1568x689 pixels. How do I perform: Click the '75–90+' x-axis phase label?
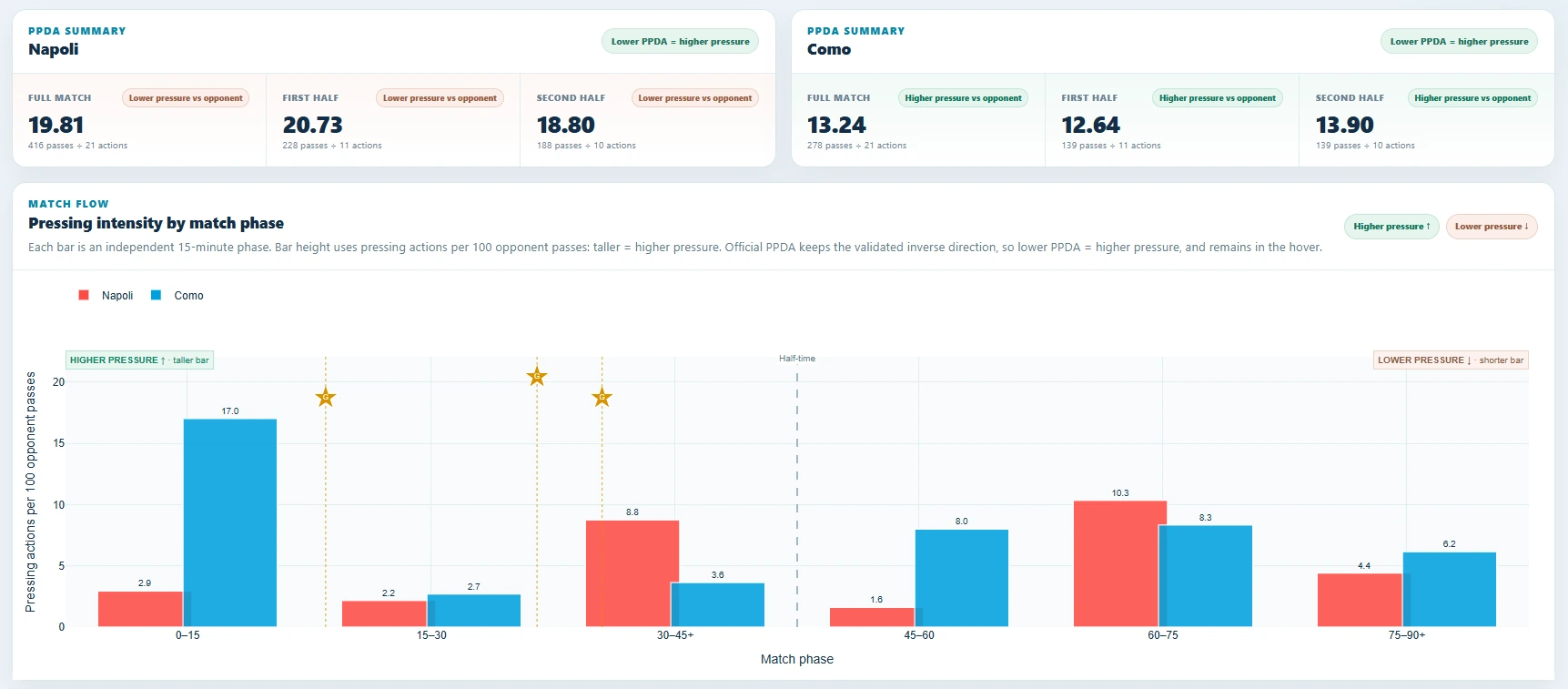1407,635
